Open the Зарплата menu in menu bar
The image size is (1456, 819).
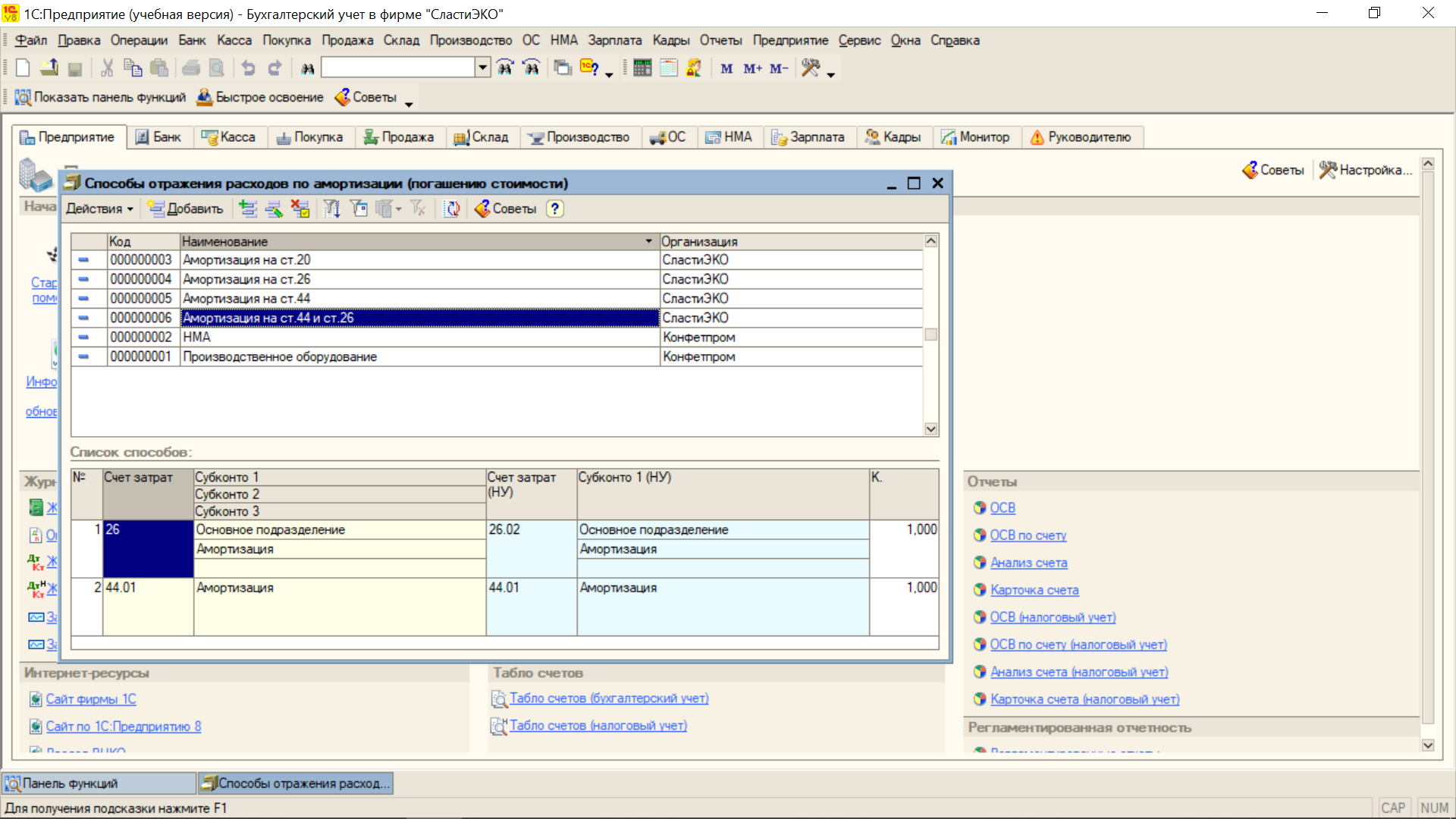(x=614, y=40)
